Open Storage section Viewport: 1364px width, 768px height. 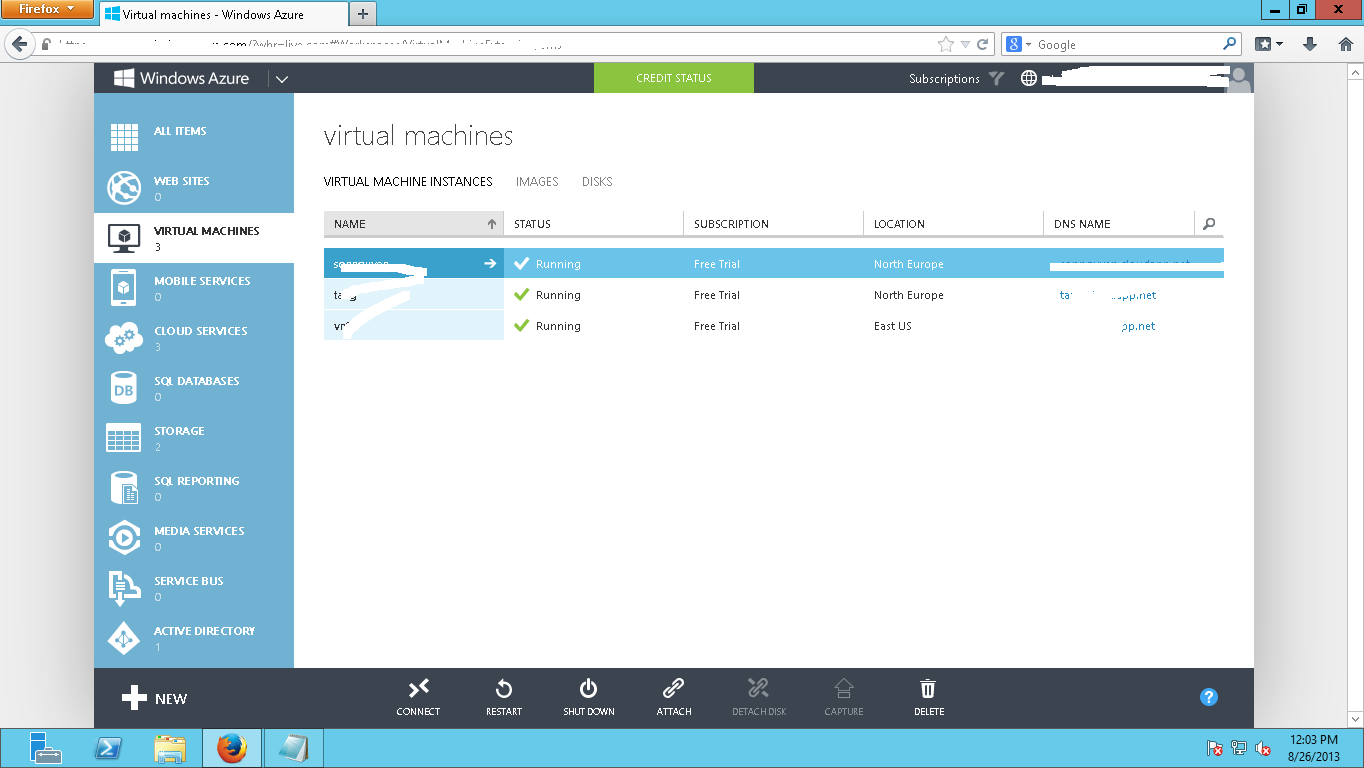click(x=194, y=437)
